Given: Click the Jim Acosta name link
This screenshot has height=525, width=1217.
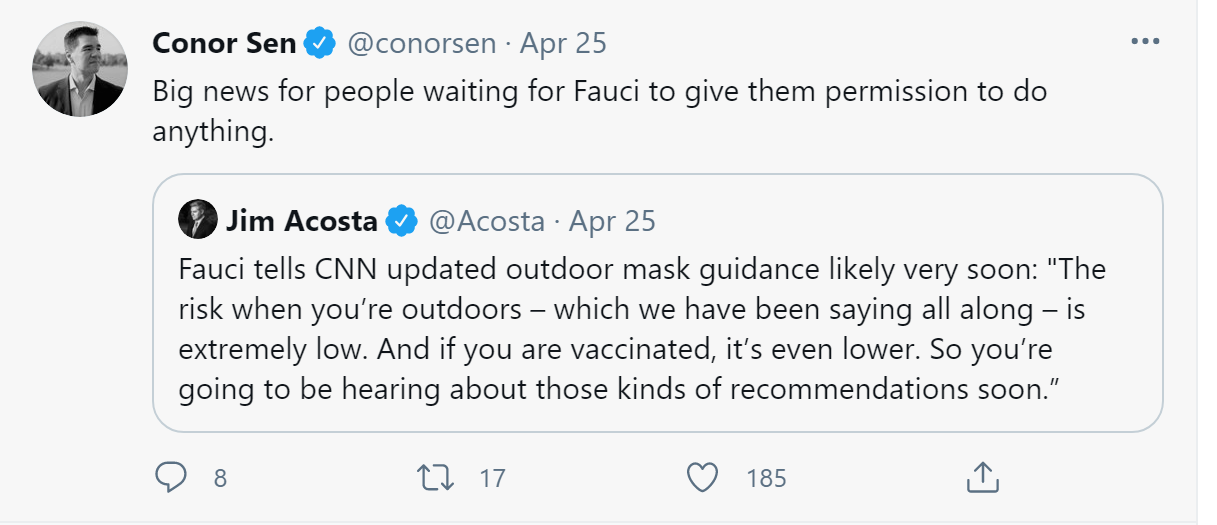Looking at the screenshot, I should click(302, 221).
